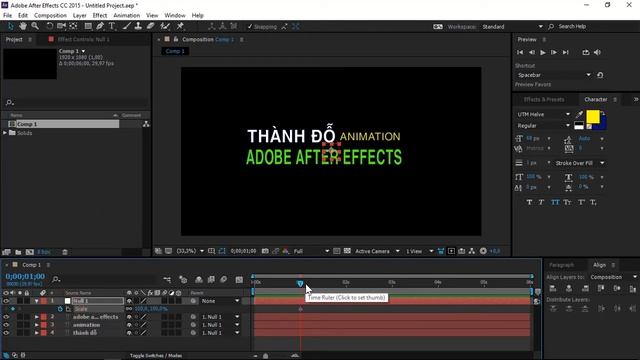
Task: Click the composition mini-flowchart timeline icon
Action: pyautogui.click(x=167, y=279)
